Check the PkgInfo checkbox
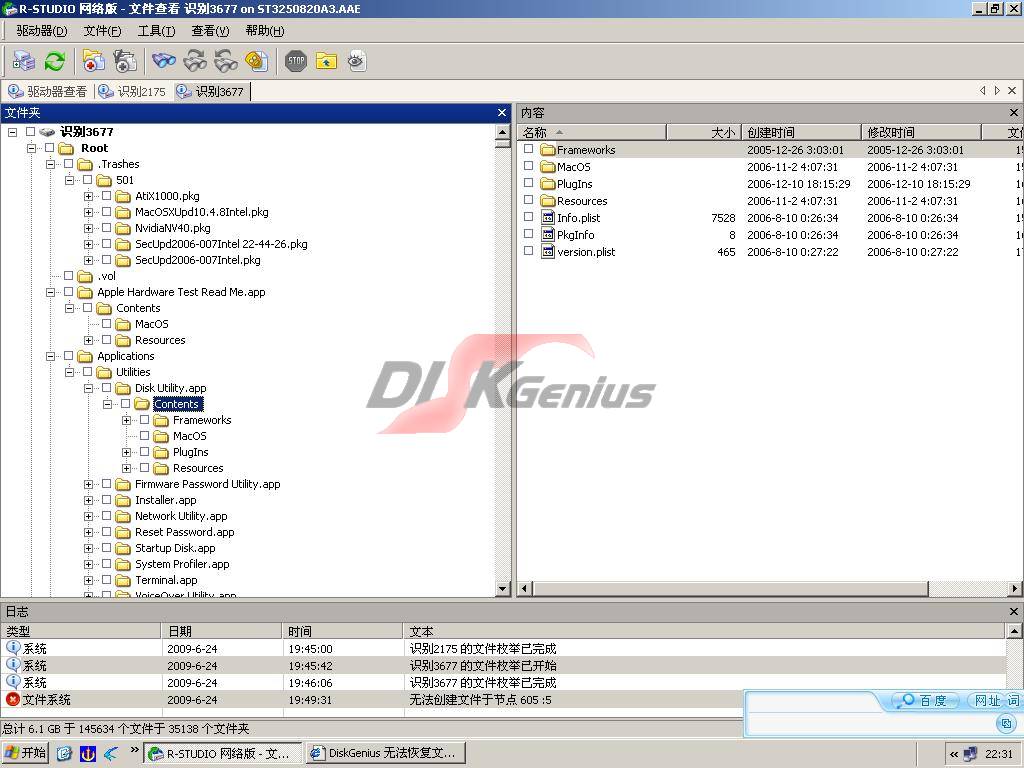Image resolution: width=1024 pixels, height=768 pixels. tap(528, 234)
